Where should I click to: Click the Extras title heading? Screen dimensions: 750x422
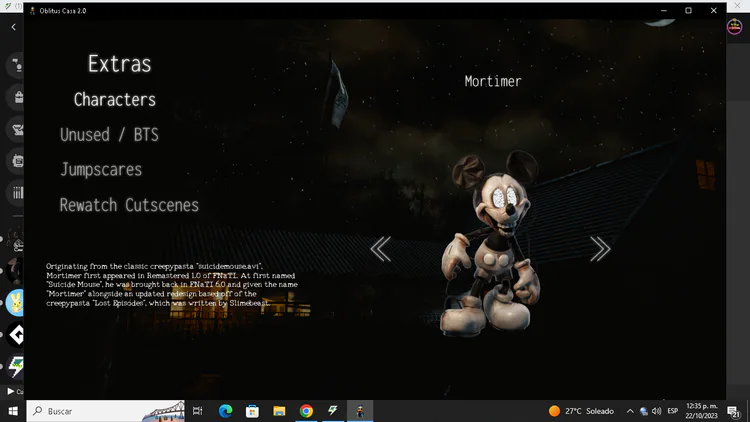tap(120, 64)
